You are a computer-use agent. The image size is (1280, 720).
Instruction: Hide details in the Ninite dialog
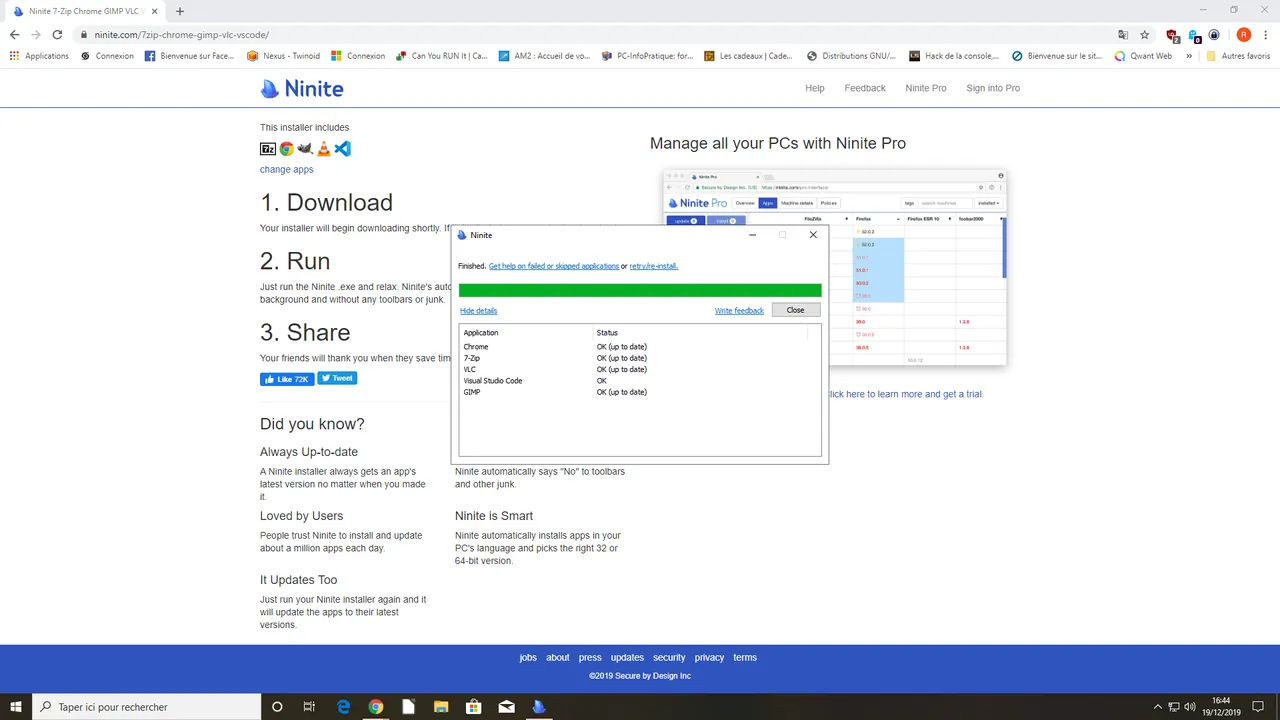point(478,311)
